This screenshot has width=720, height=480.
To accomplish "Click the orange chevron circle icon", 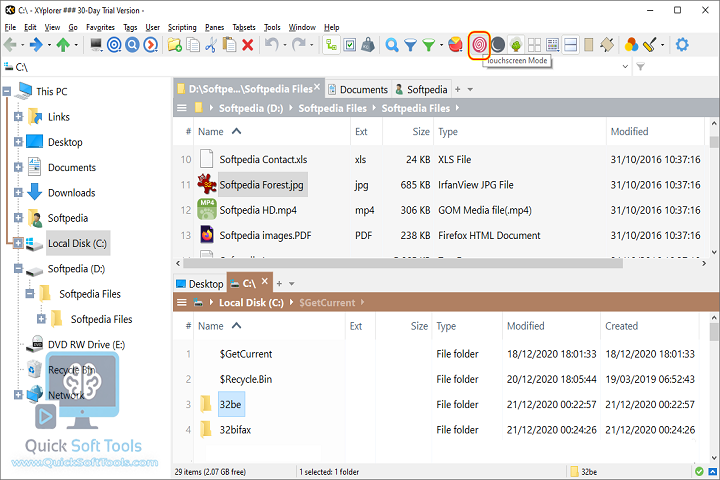I will [x=151, y=45].
